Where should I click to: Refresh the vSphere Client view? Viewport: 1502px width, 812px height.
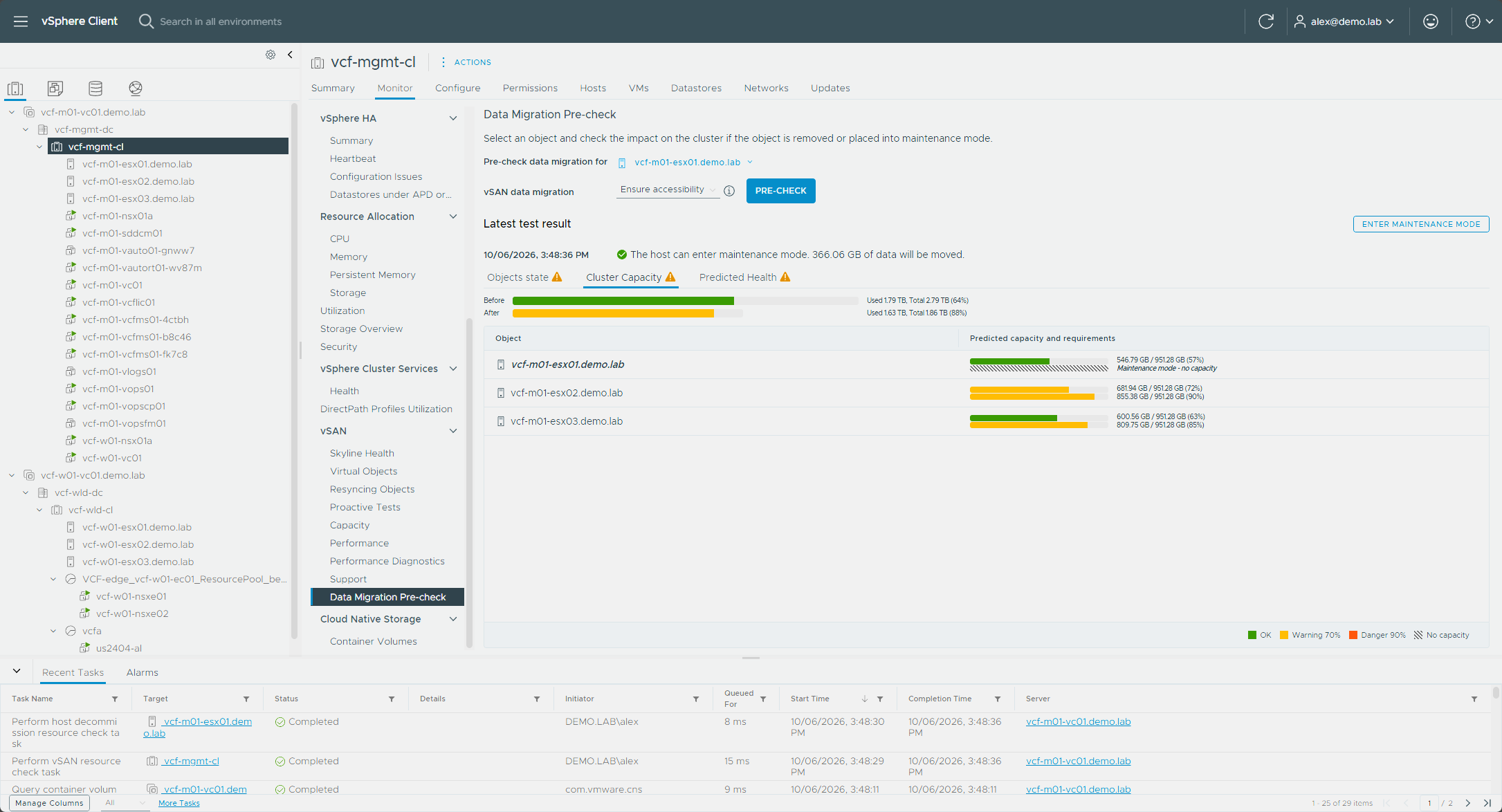tap(1266, 21)
